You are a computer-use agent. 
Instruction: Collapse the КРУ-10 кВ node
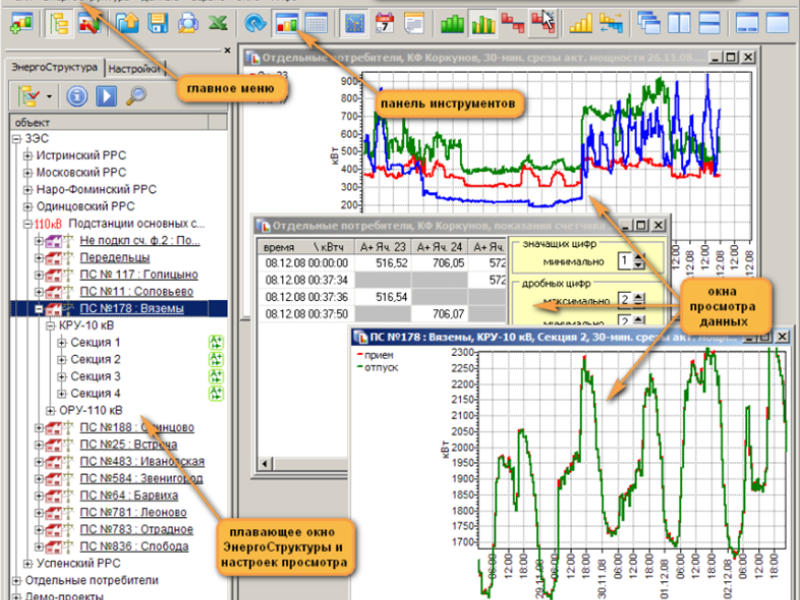tap(51, 326)
